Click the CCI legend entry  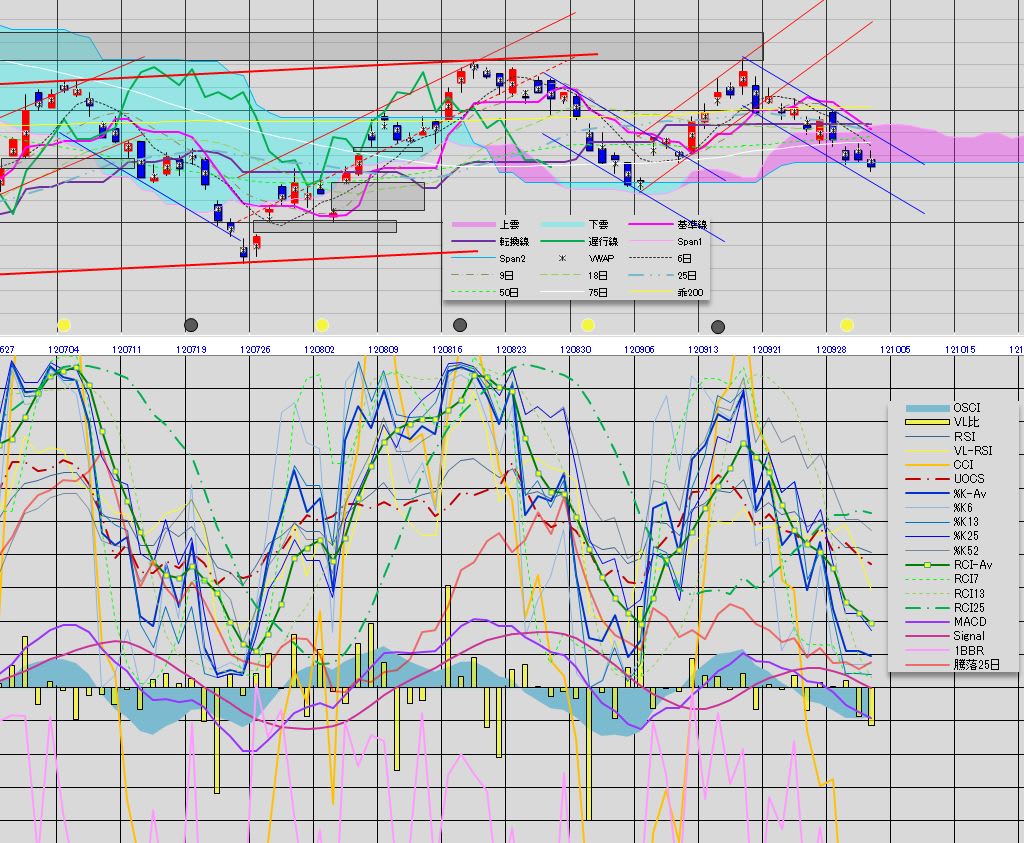(963, 465)
